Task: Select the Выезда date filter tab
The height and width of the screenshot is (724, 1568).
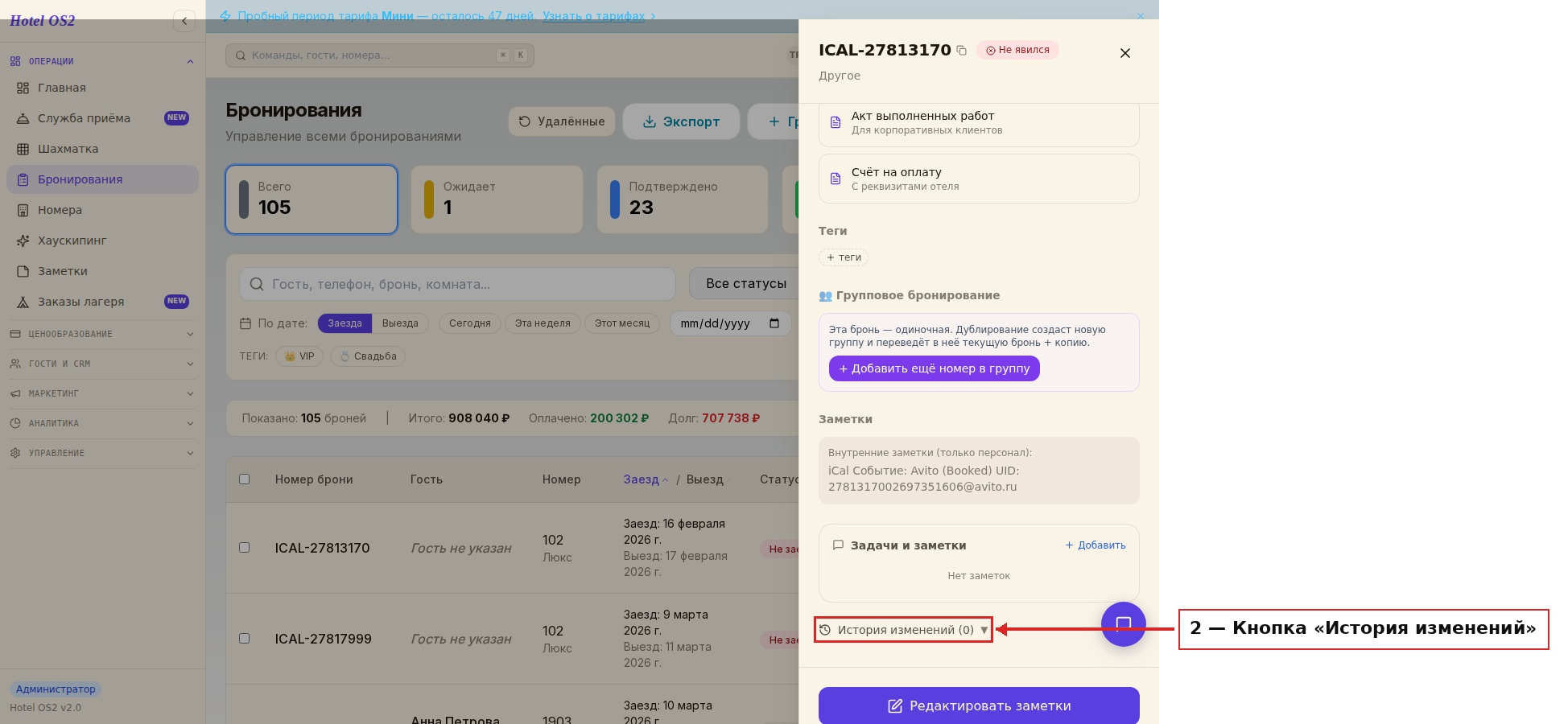Action: click(x=400, y=323)
